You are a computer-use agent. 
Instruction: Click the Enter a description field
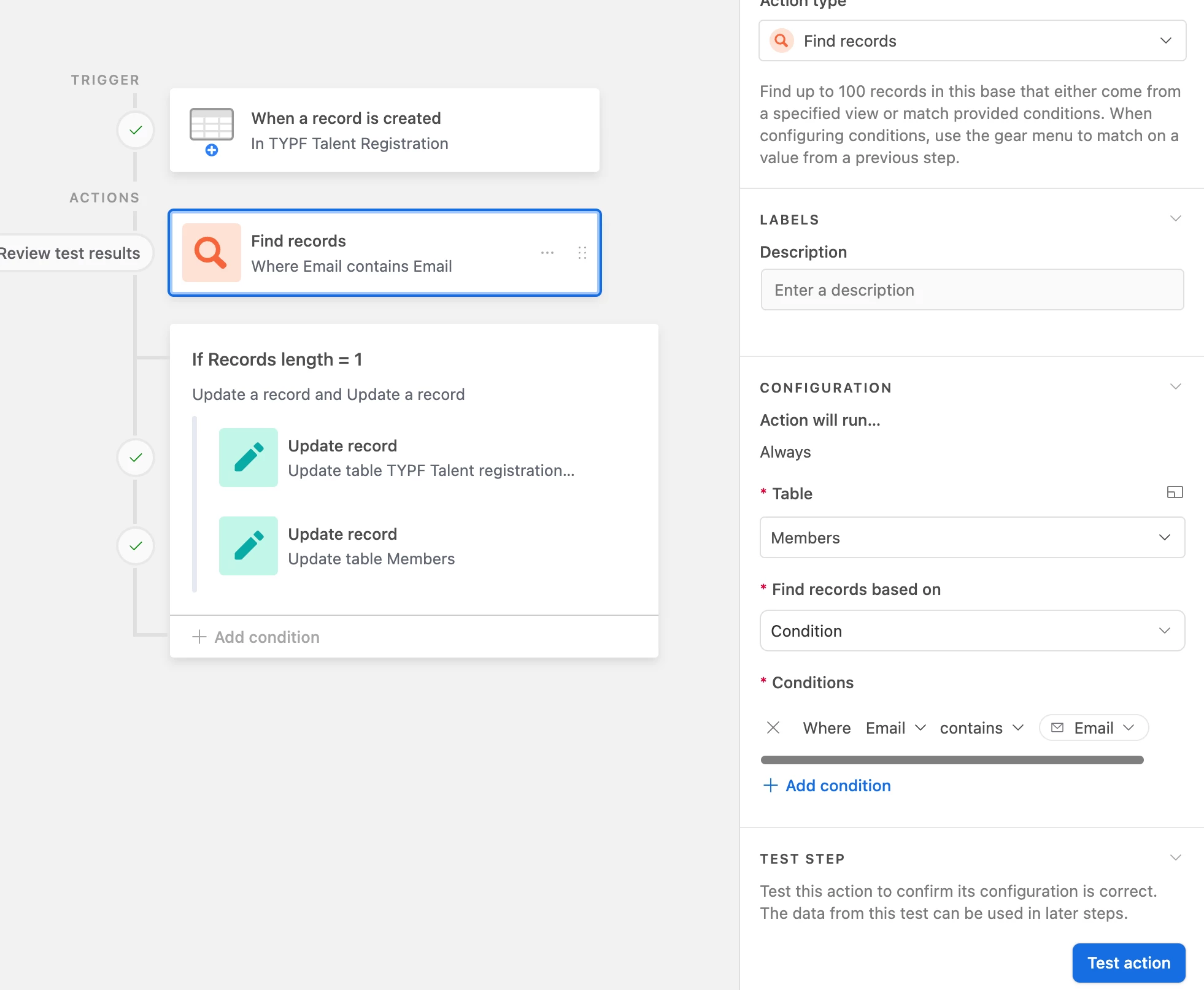[x=972, y=290]
